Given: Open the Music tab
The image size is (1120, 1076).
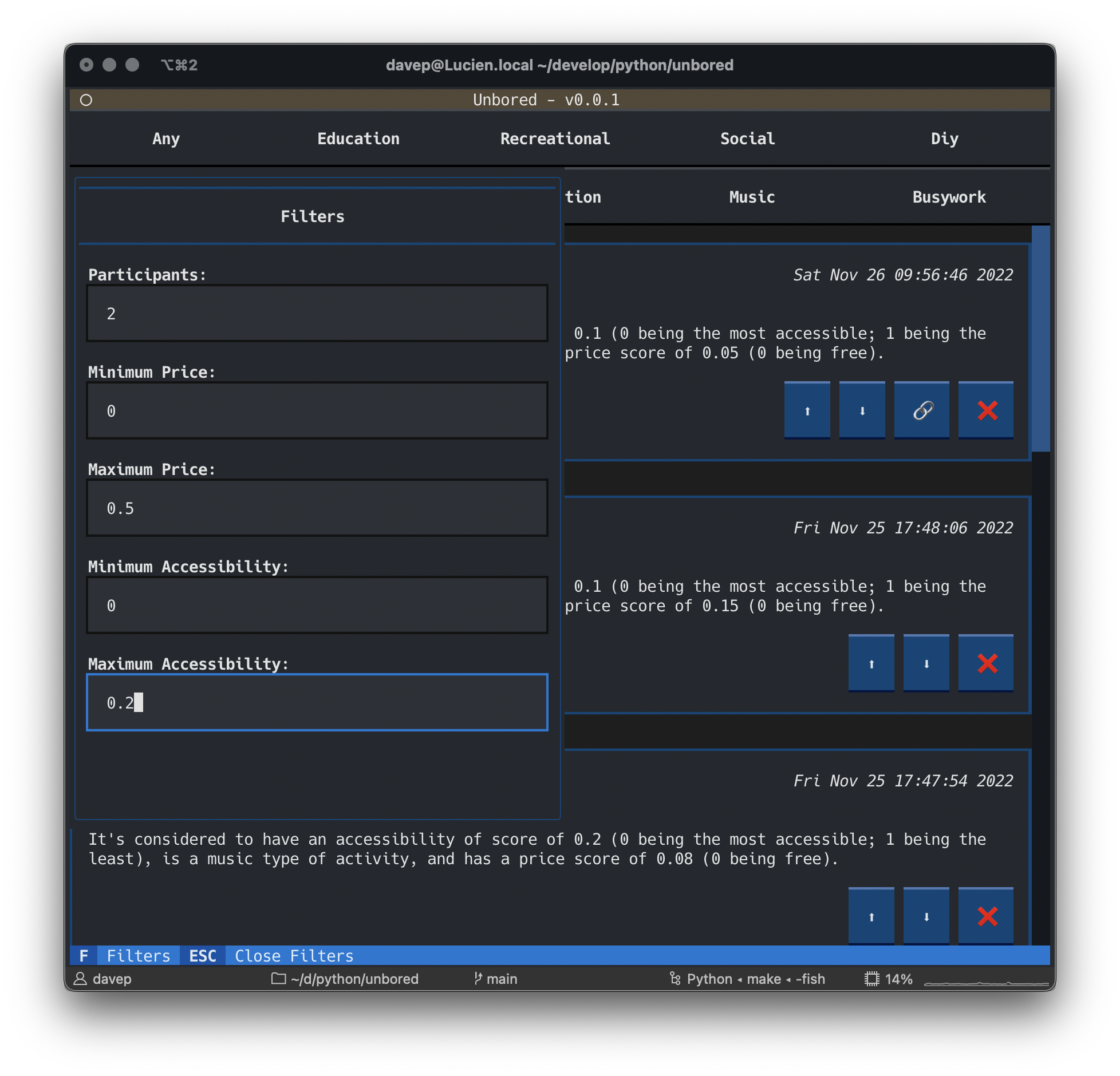Looking at the screenshot, I should tap(751, 197).
